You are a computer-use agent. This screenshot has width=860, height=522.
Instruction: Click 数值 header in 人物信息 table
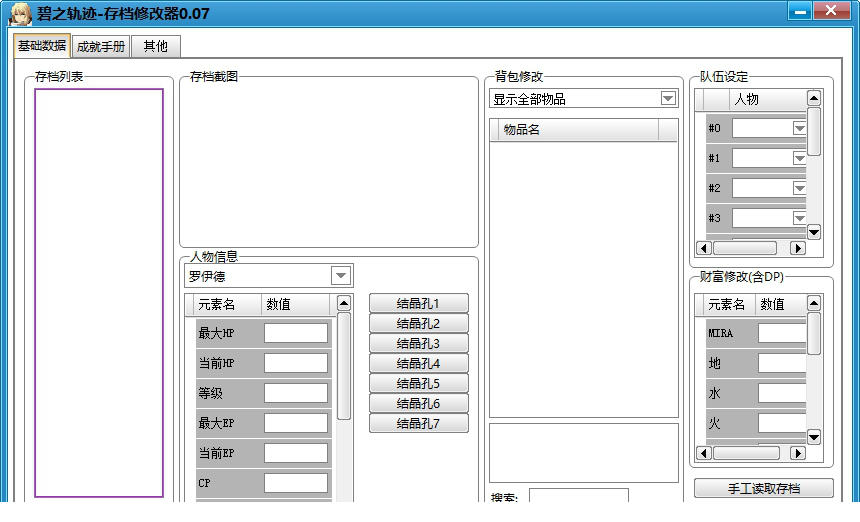[x=296, y=304]
